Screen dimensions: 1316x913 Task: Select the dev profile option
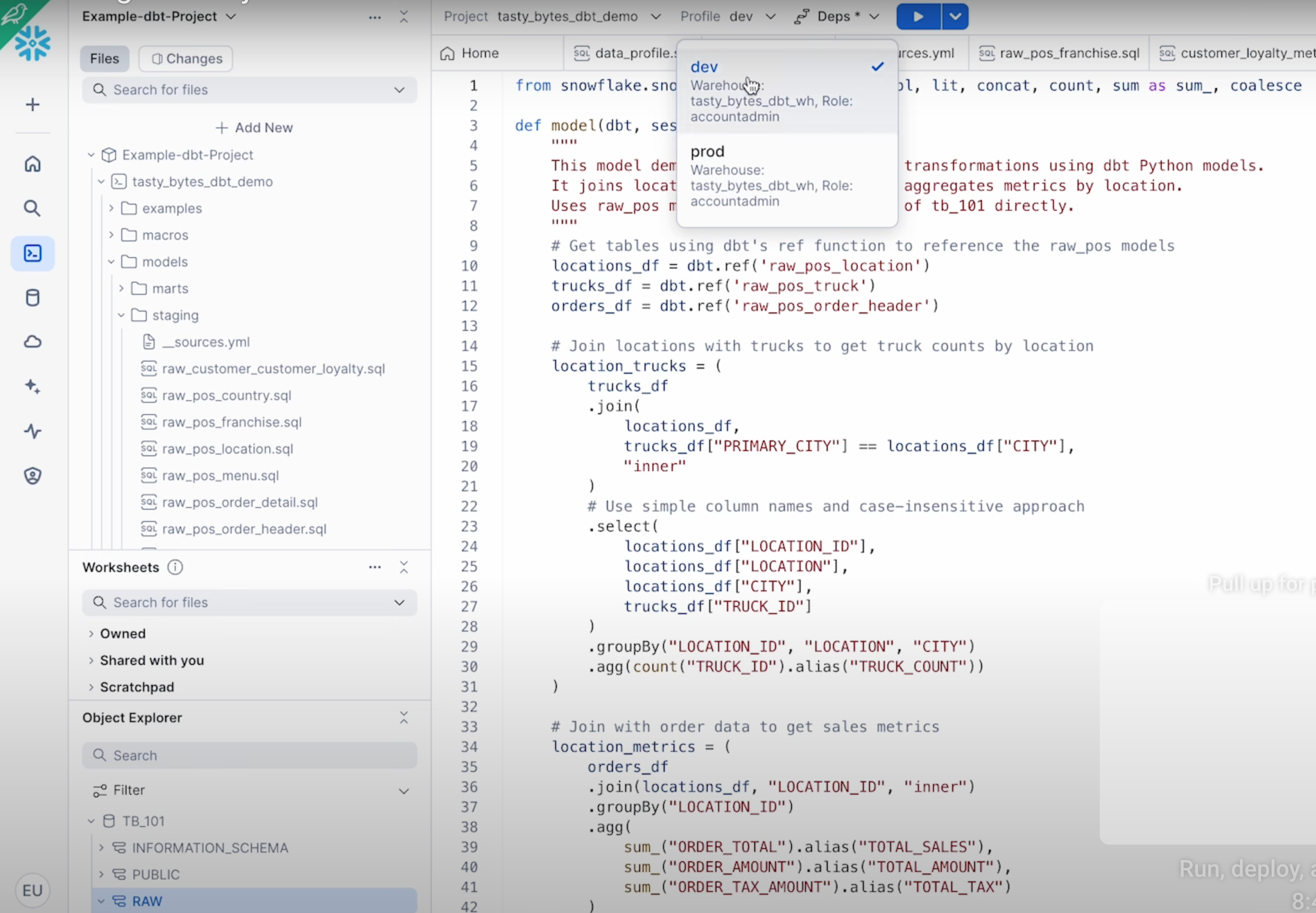[x=787, y=91]
